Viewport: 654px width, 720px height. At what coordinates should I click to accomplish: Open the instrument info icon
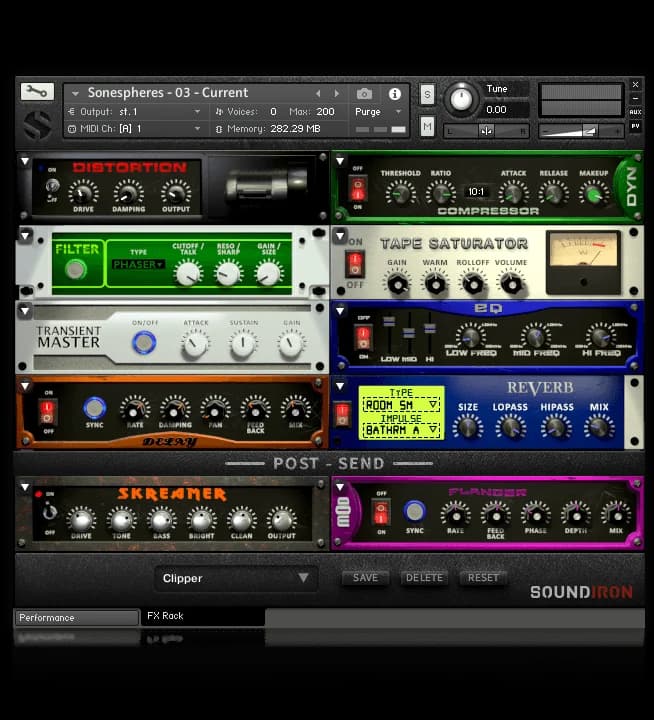click(395, 93)
